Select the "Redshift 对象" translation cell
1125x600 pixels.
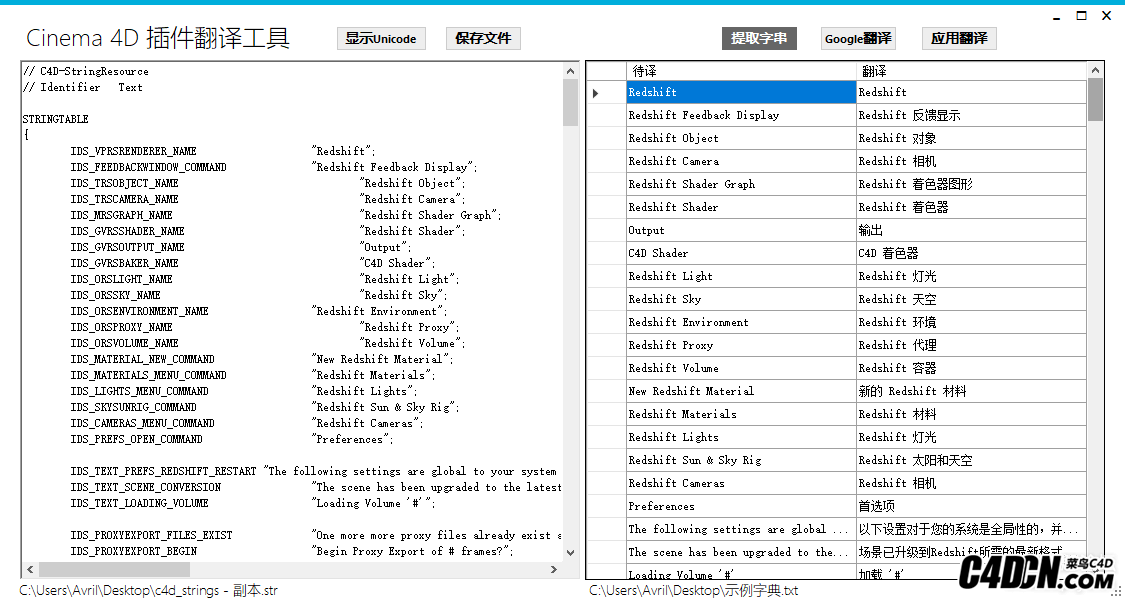click(x=971, y=139)
